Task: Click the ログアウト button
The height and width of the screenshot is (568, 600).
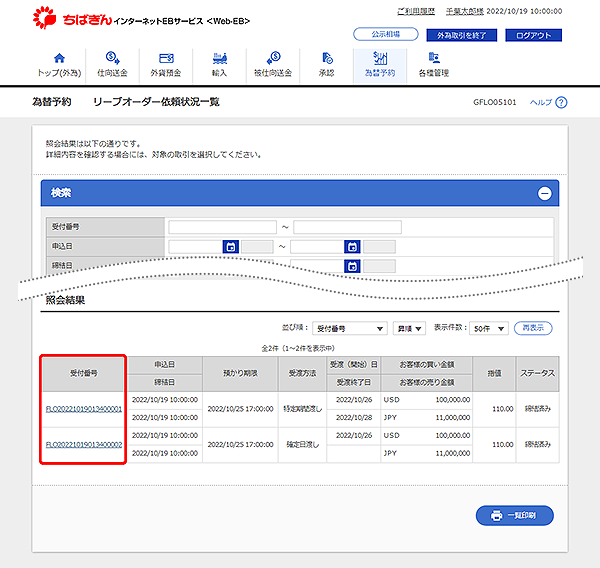Action: (x=533, y=35)
